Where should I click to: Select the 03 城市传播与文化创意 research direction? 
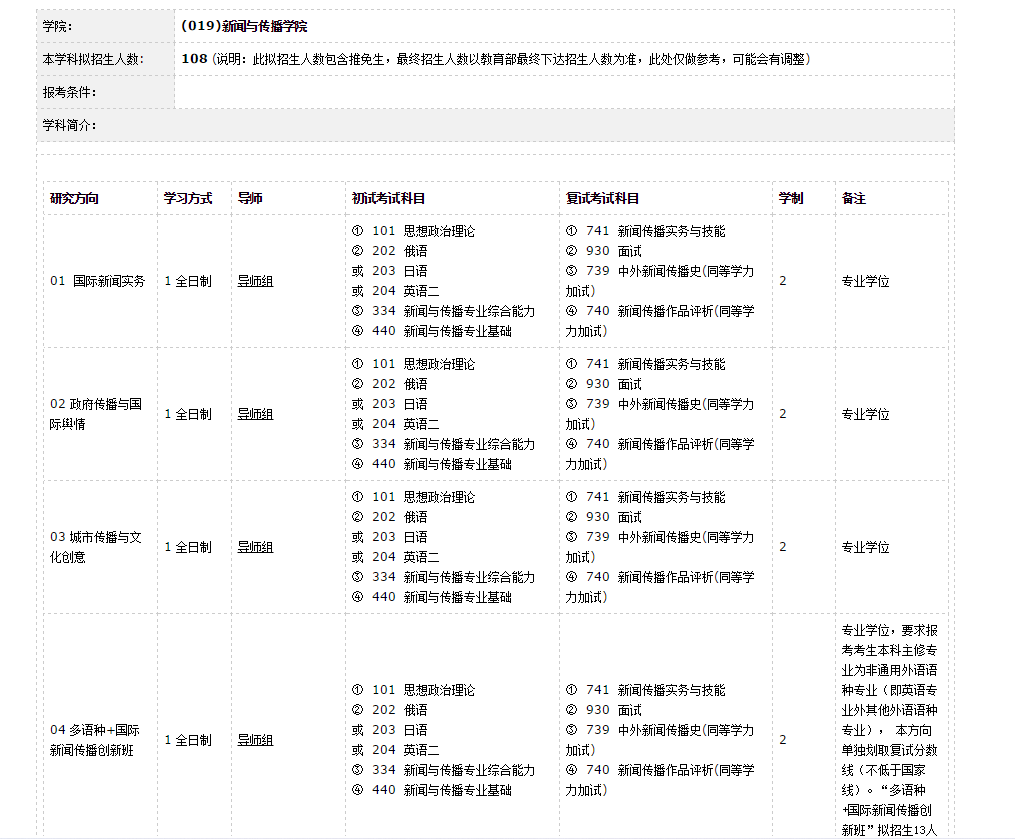coord(96,547)
